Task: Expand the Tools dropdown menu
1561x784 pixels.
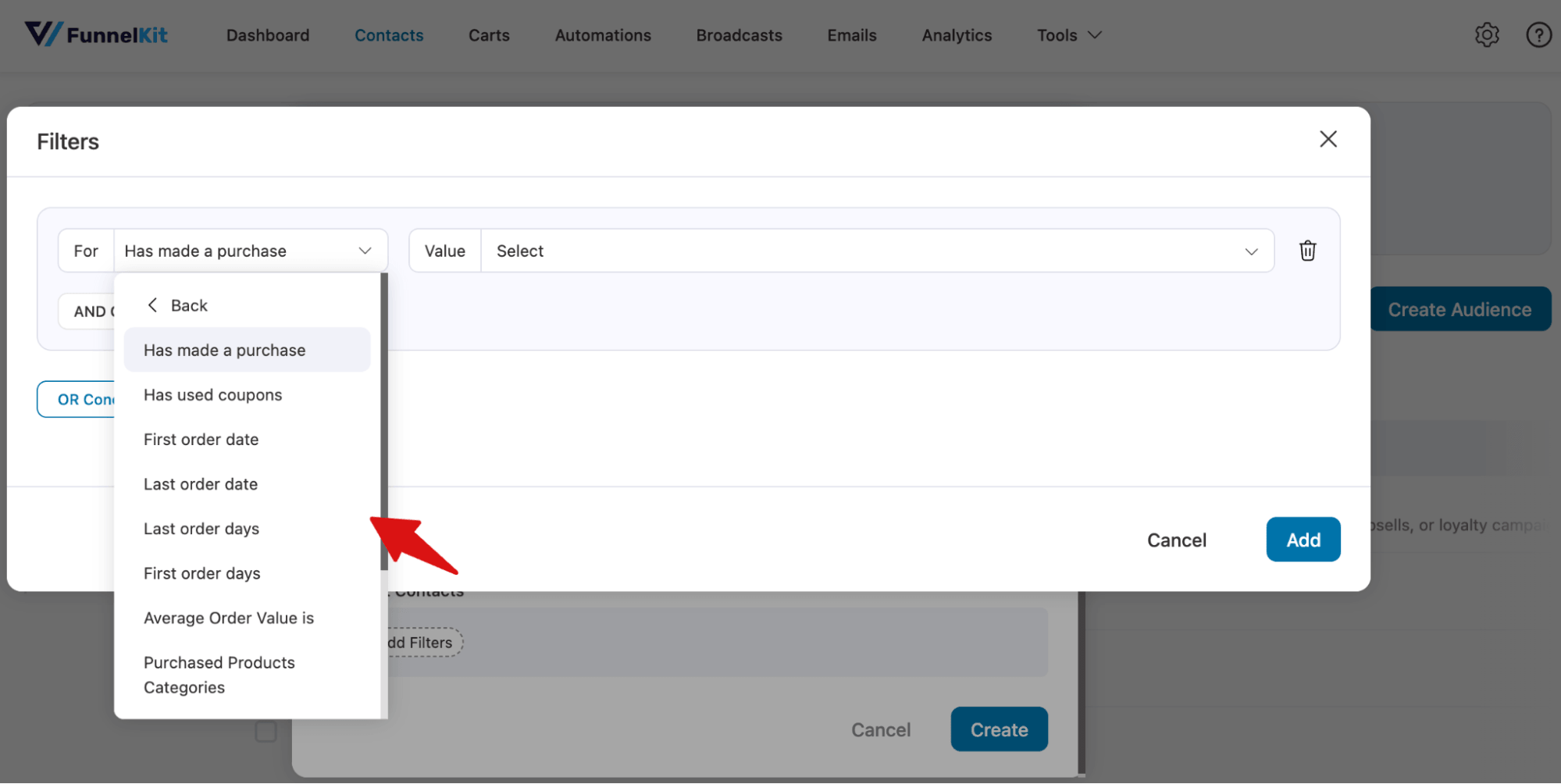Action: click(1069, 35)
